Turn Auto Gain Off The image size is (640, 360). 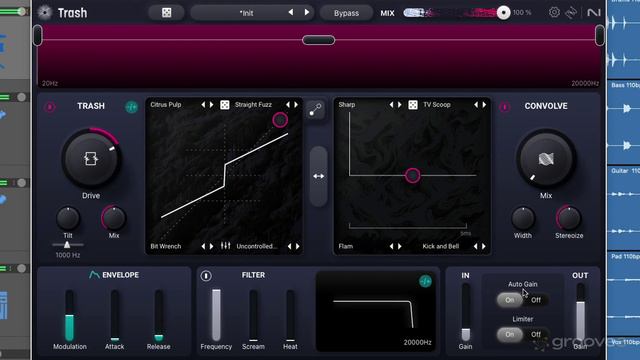[x=536, y=300]
